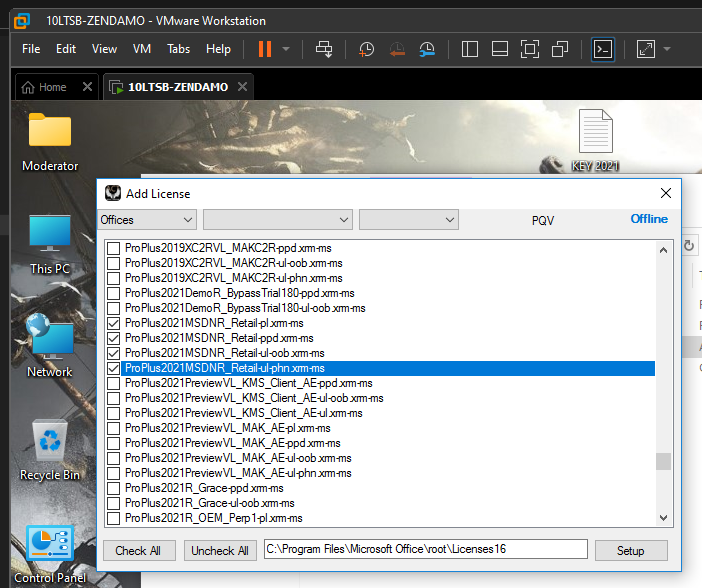Click Send Ctrl+Alt+Del toolbar icon
The image size is (702, 588).
click(x=324, y=49)
